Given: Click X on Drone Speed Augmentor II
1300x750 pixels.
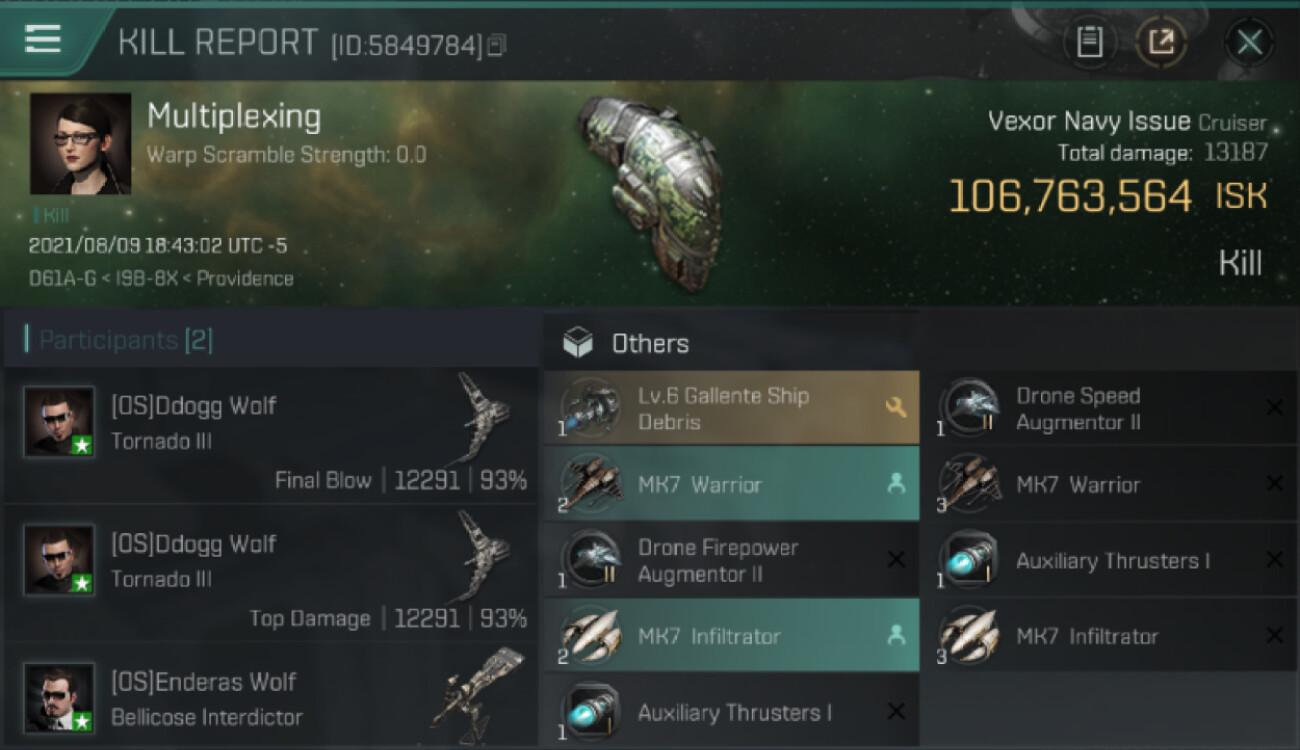Looking at the screenshot, I should (1274, 408).
